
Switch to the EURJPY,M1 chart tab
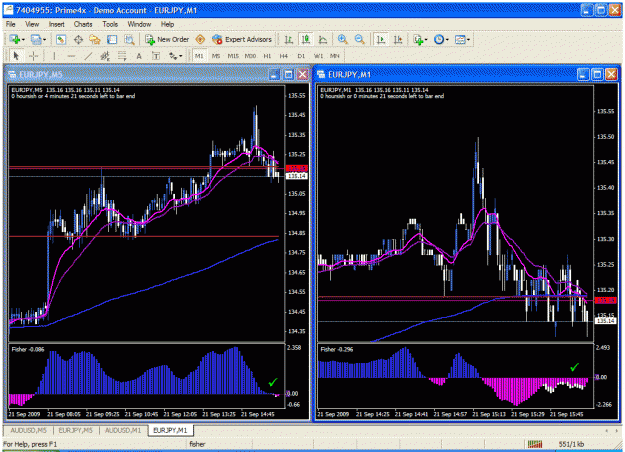[x=170, y=430]
